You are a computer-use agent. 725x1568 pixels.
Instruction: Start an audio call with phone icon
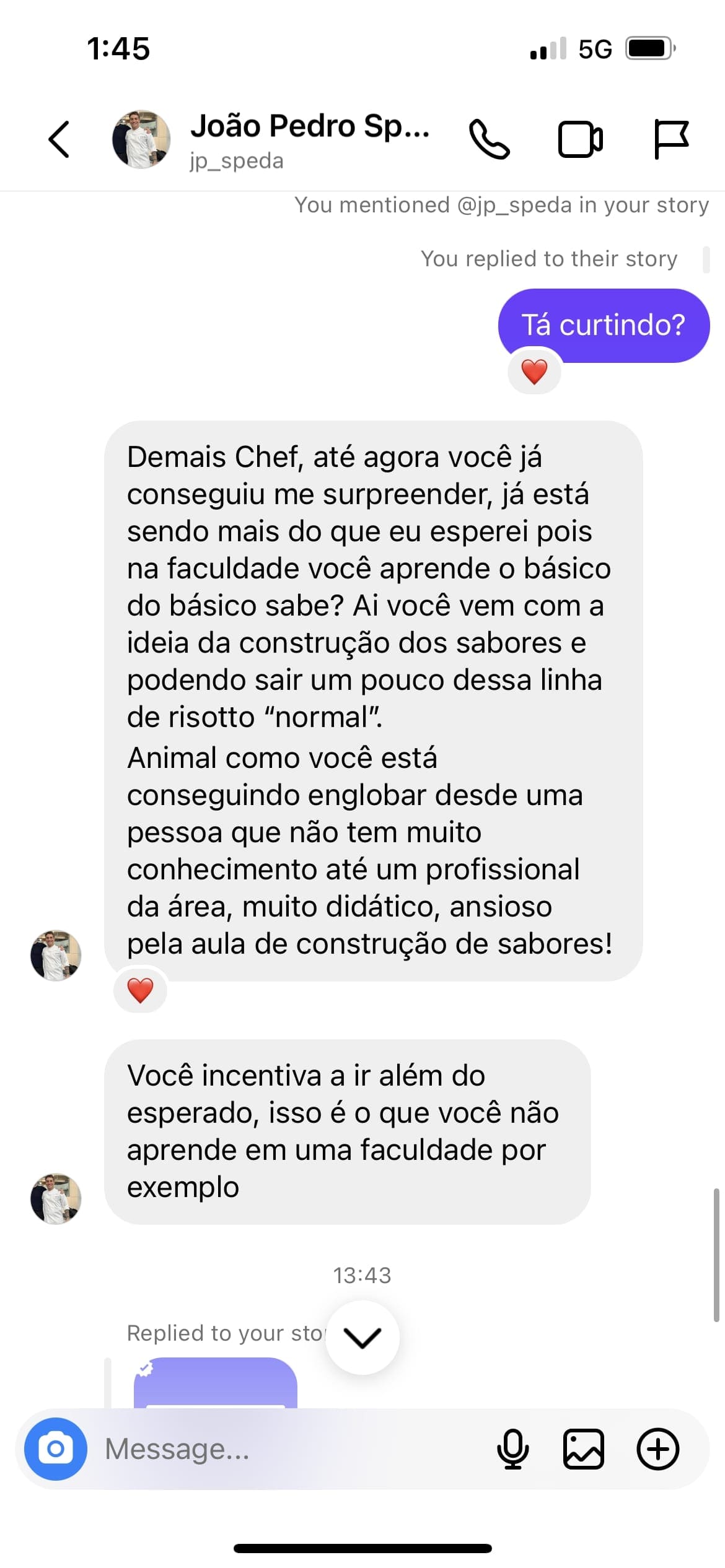point(490,139)
